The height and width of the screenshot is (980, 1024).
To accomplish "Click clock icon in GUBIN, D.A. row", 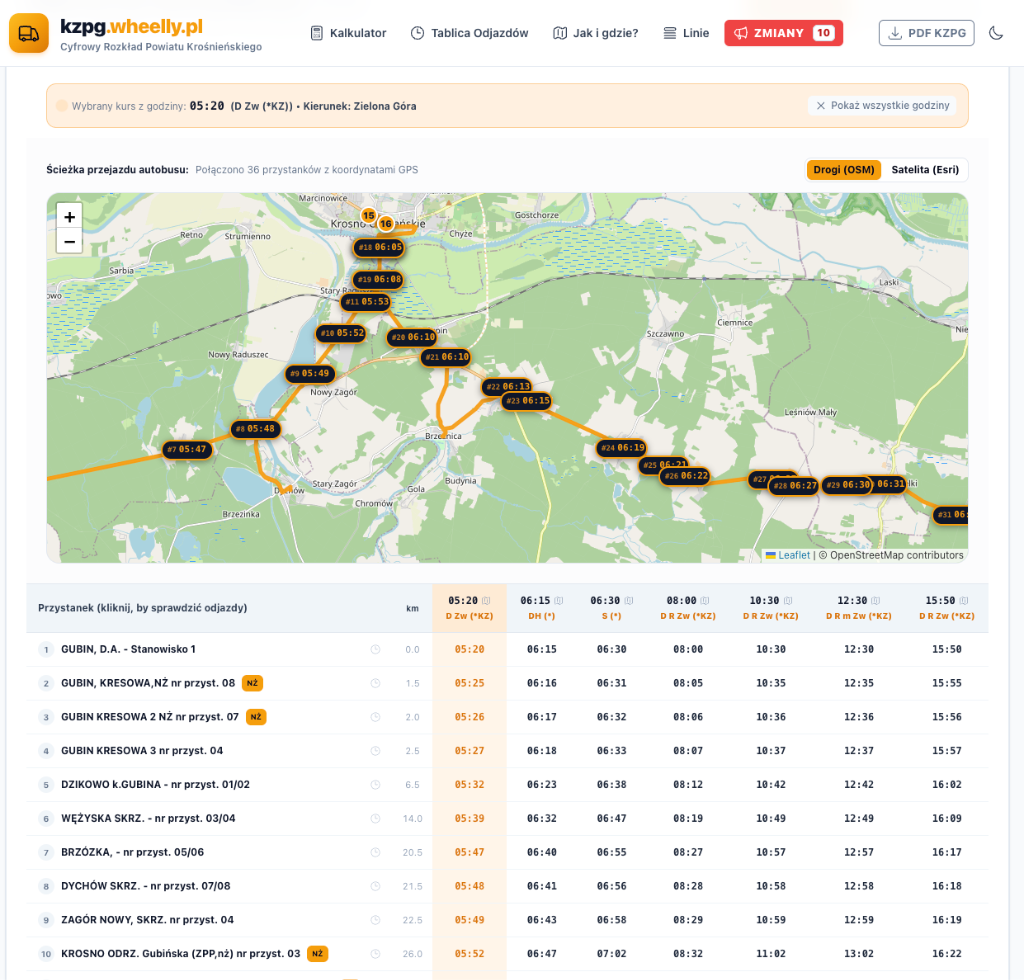I will [375, 650].
